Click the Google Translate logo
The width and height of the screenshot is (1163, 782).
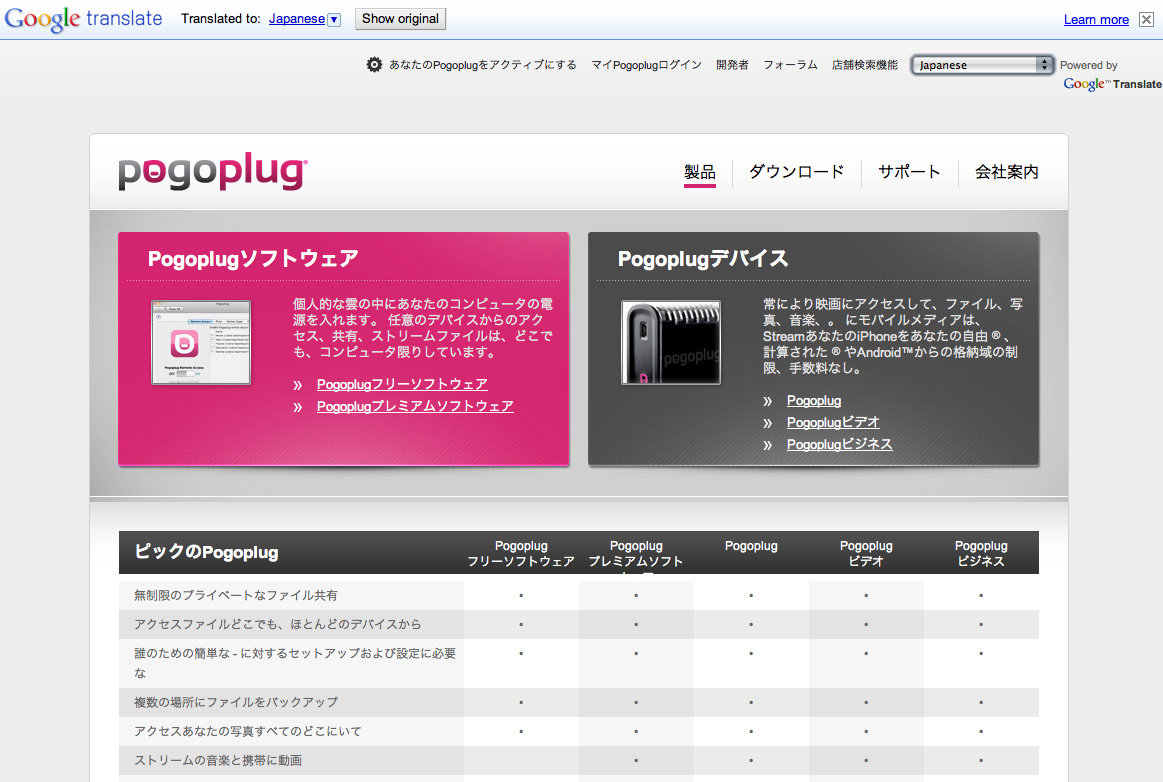pyautogui.click(x=83, y=19)
